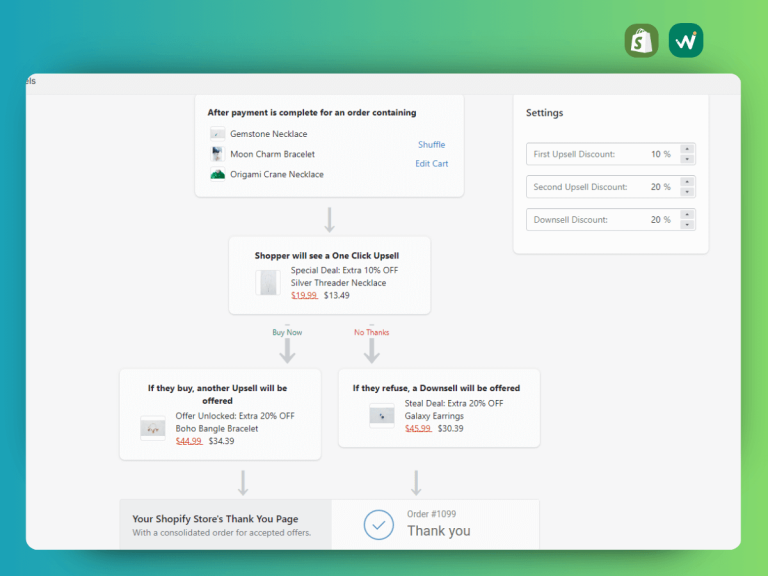Focus the Downsell Discount field
768x576 pixels.
[611, 219]
